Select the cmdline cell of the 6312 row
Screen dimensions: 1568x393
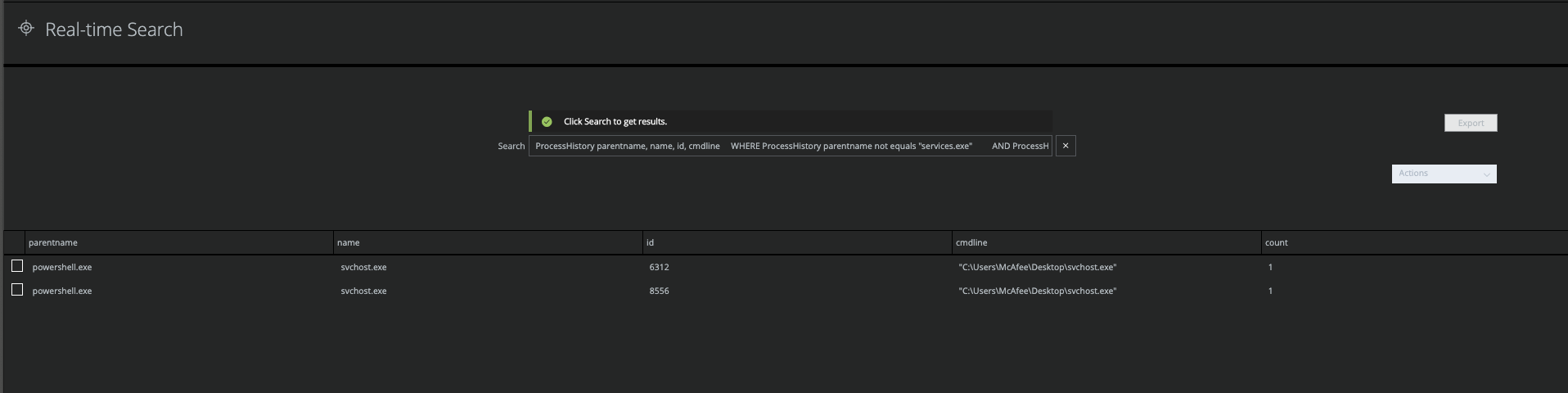pyautogui.click(x=1038, y=267)
